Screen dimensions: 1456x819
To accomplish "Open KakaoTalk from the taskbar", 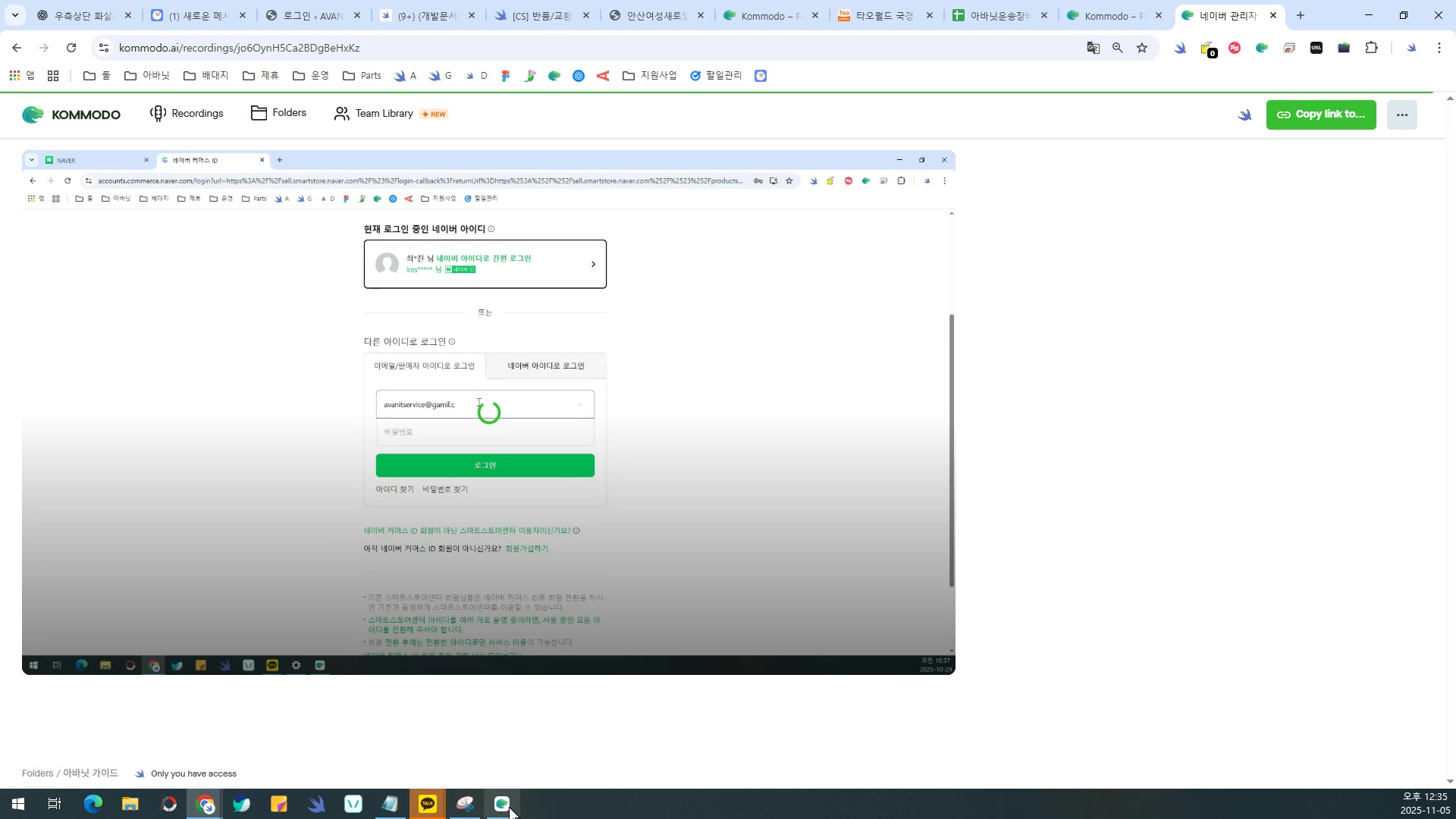I will 428,804.
